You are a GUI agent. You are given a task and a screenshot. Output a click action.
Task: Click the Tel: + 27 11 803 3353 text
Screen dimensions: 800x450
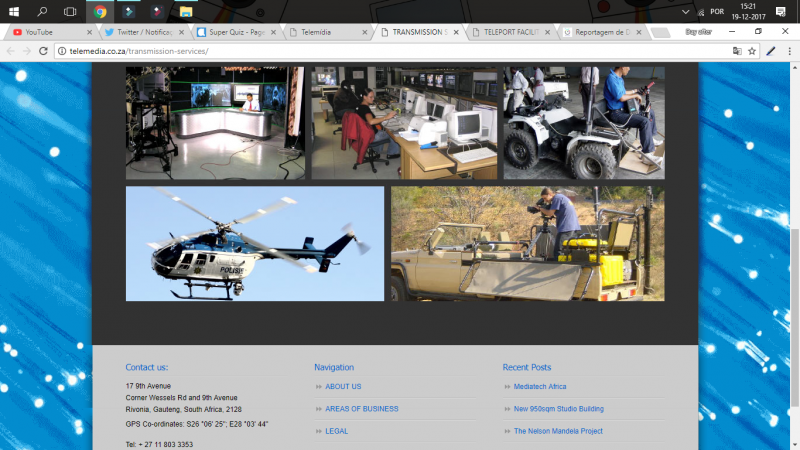[x=159, y=444]
